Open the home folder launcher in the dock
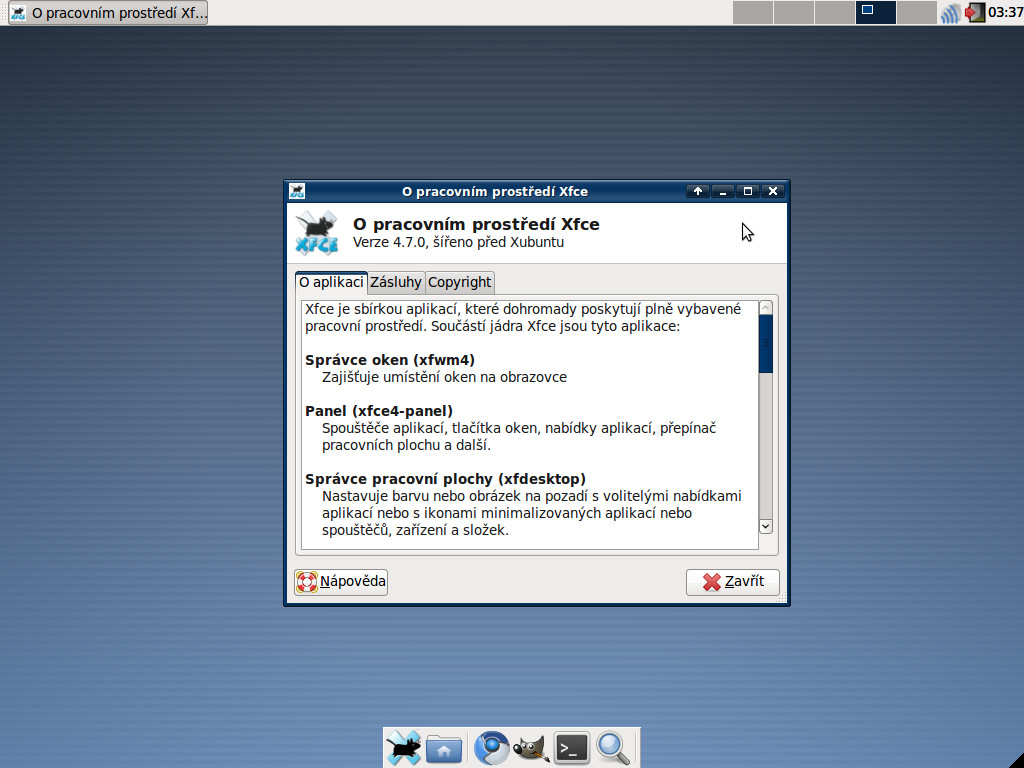 point(444,748)
